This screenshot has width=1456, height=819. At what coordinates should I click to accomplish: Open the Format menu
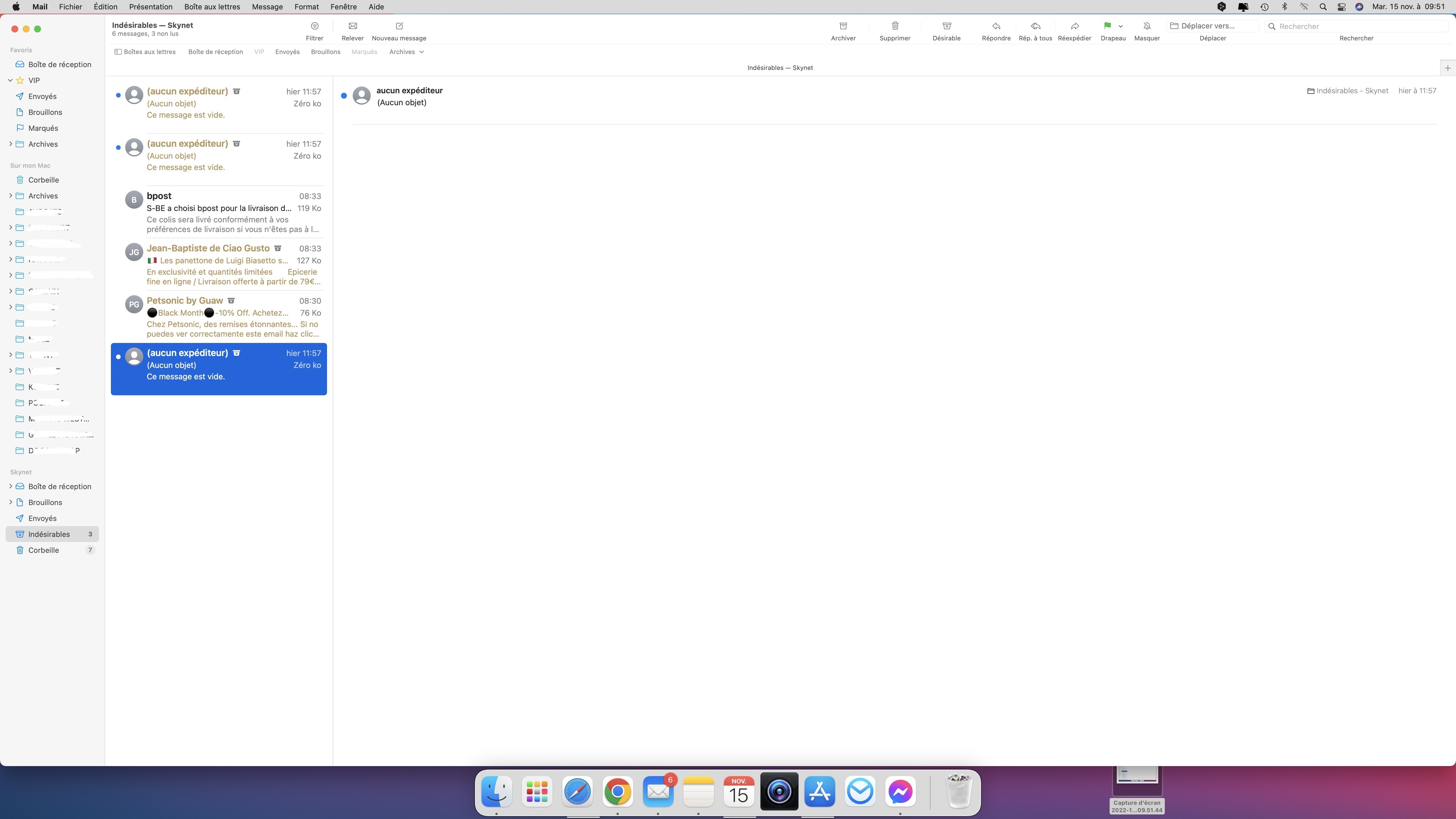tap(306, 7)
